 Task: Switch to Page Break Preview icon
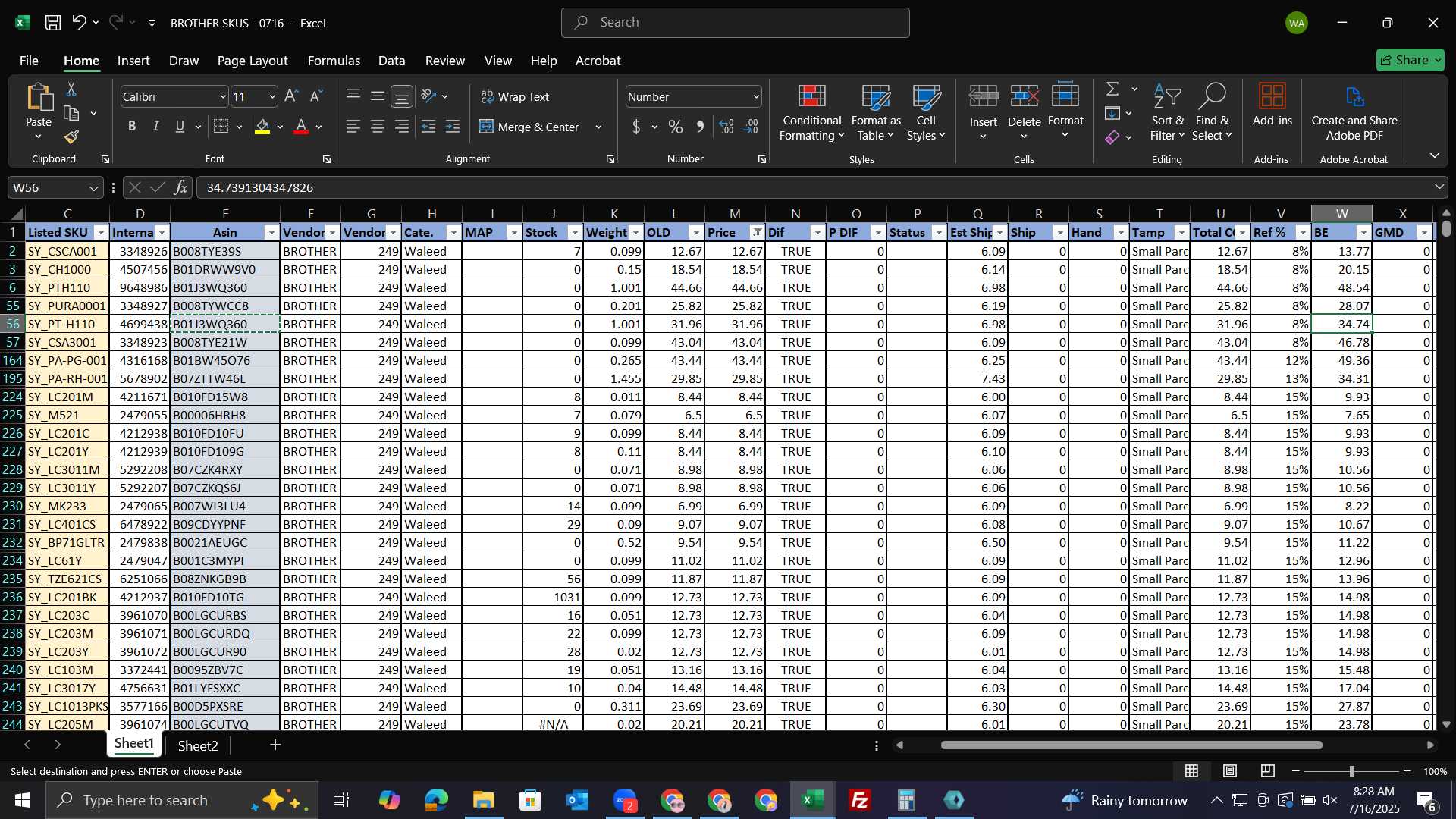(1268, 771)
